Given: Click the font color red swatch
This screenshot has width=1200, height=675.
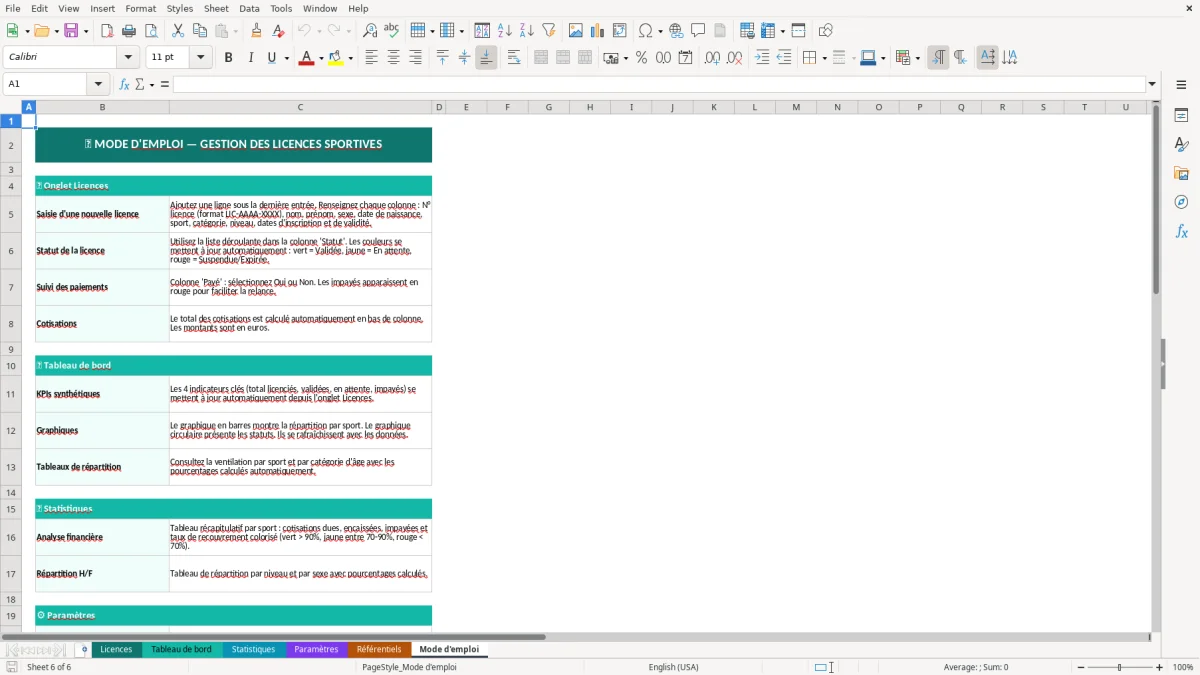Looking at the screenshot, I should 306,58.
